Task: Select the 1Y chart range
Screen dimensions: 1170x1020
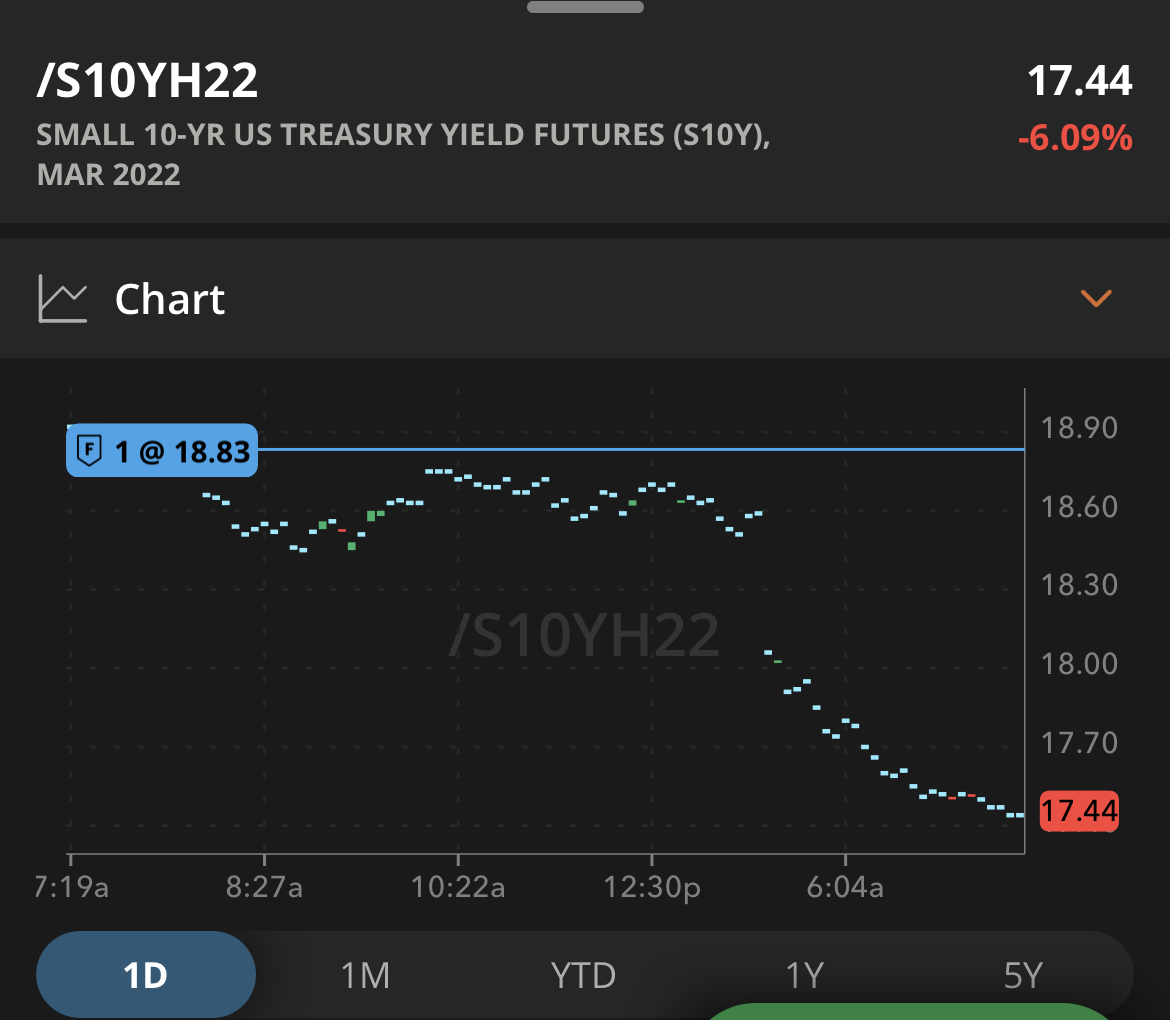Action: click(x=804, y=975)
